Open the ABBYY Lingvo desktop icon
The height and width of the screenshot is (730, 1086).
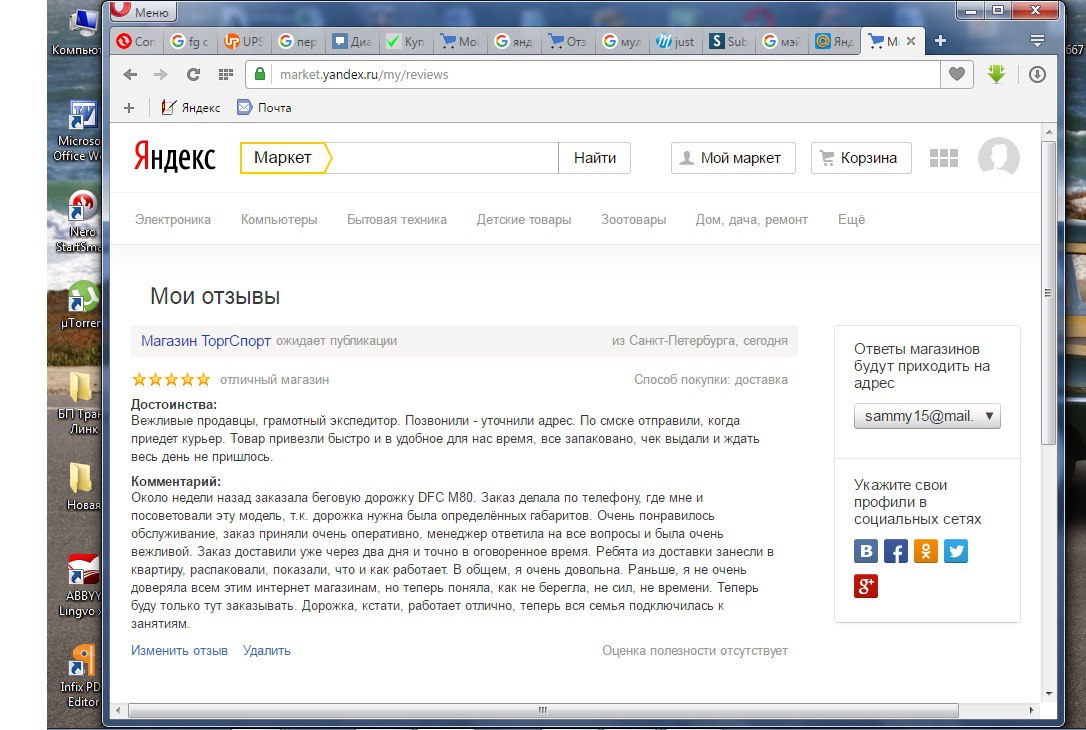(x=82, y=586)
